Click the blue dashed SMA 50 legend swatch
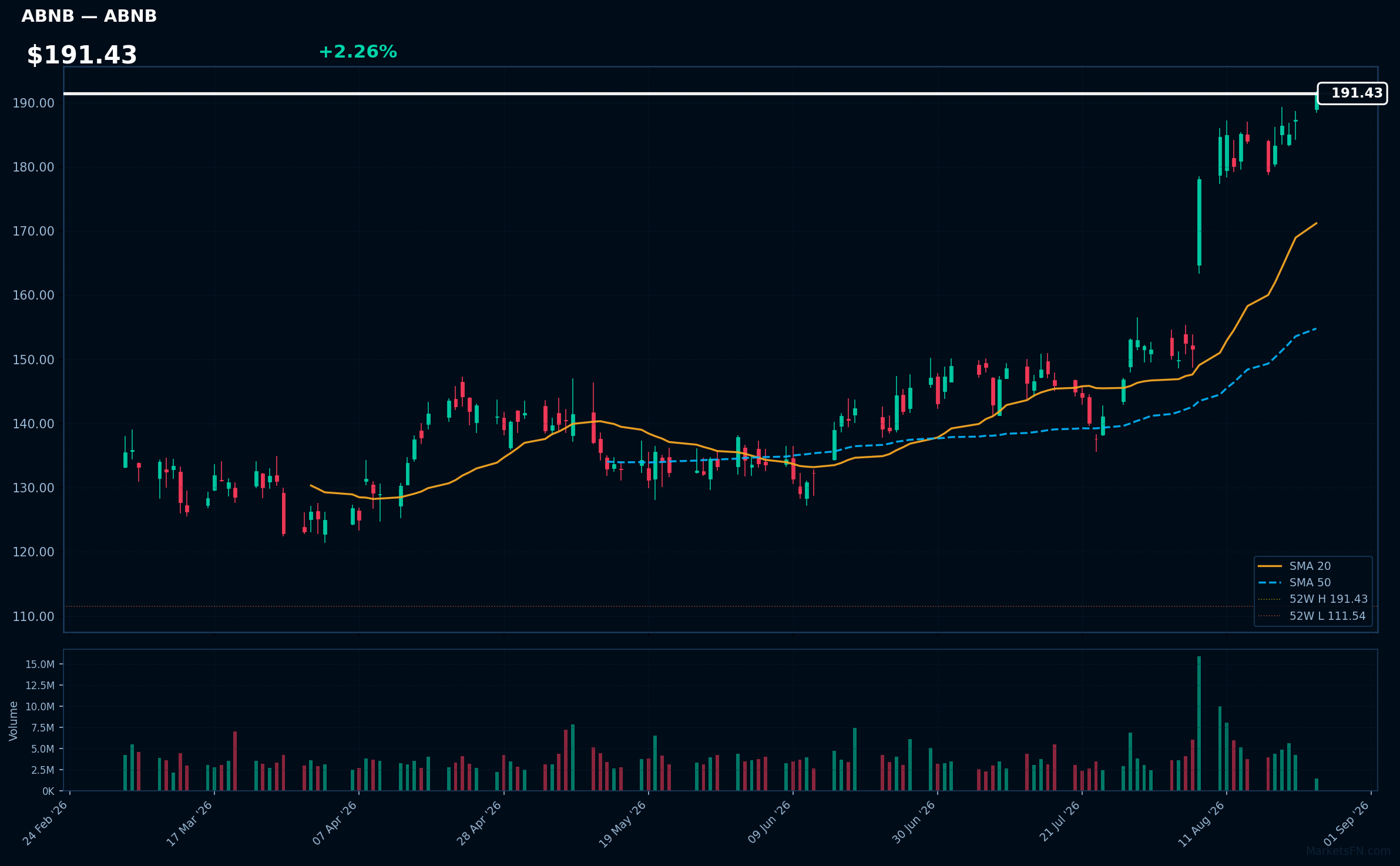The height and width of the screenshot is (866, 1400). (1270, 582)
